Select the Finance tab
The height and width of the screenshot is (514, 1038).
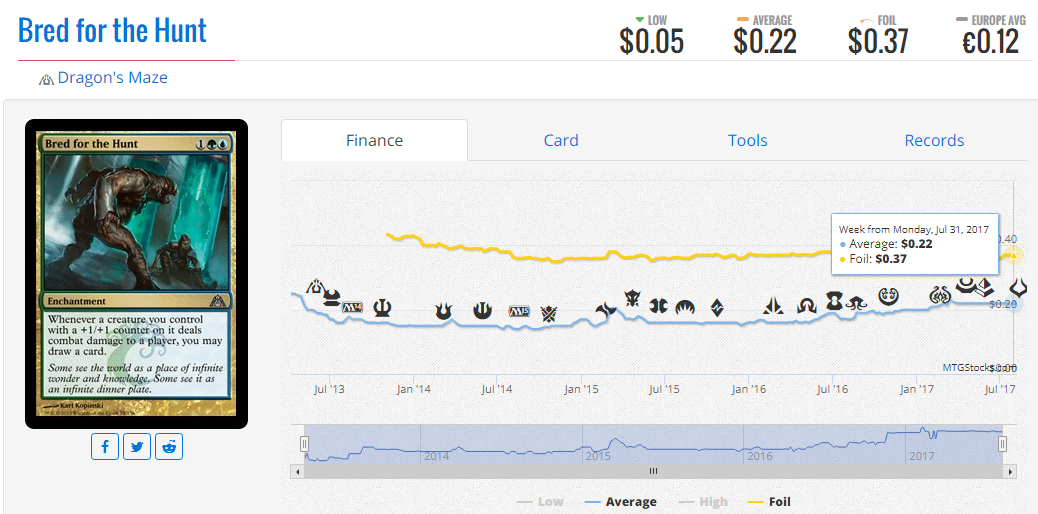375,140
